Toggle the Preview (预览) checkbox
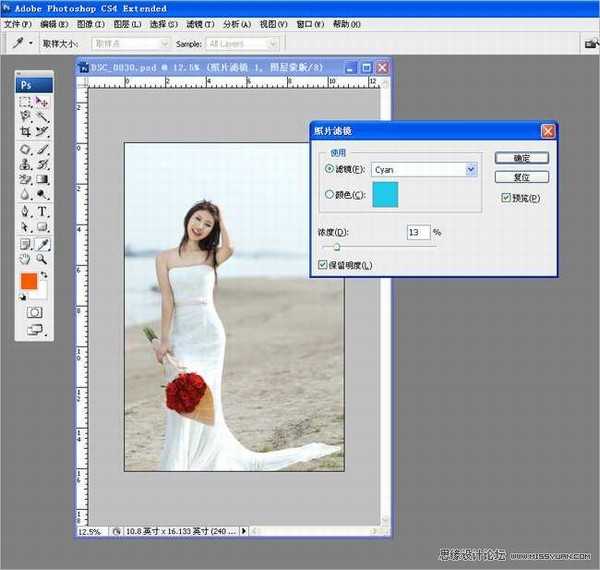600x570 pixels. 507,198
